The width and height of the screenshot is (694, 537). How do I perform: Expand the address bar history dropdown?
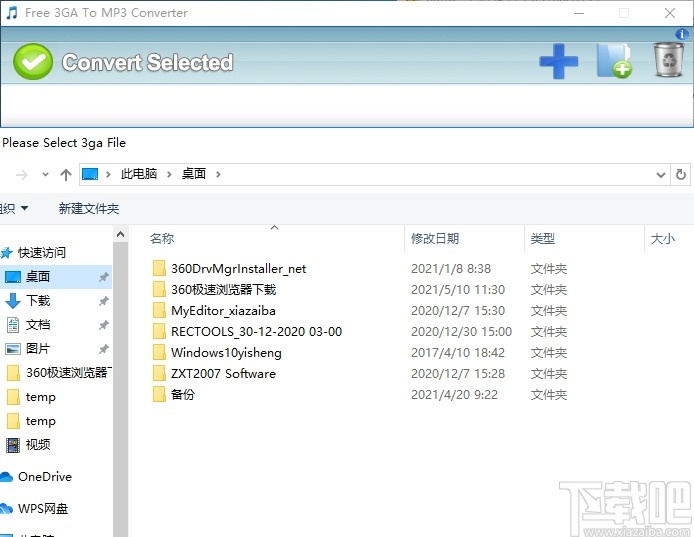[661, 175]
